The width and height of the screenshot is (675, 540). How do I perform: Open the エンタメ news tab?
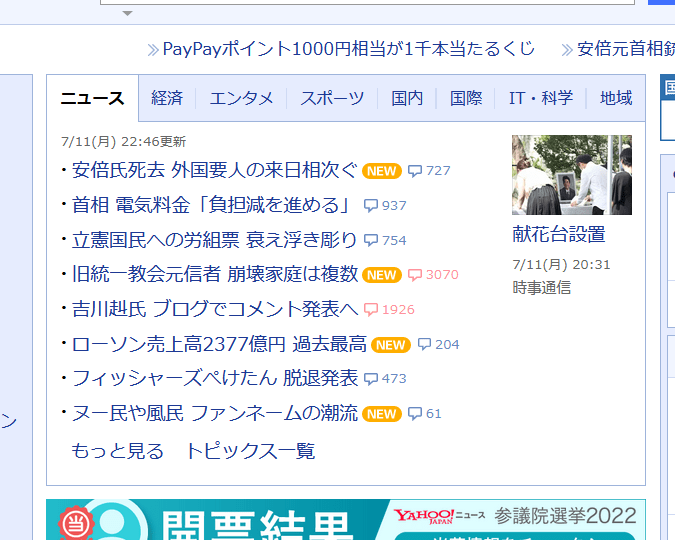(241, 98)
